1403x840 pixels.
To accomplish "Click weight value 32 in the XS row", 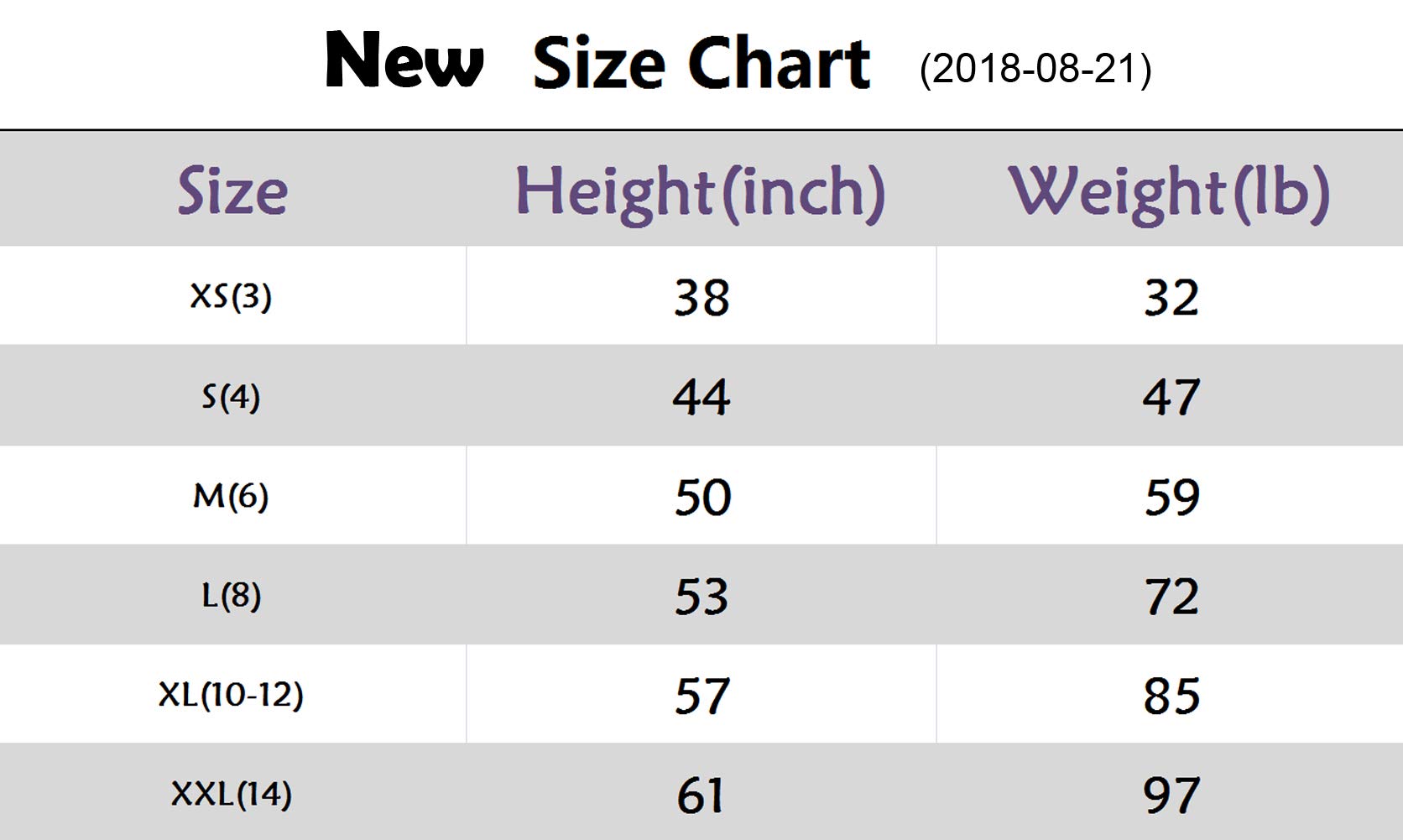I will click(x=1171, y=298).
